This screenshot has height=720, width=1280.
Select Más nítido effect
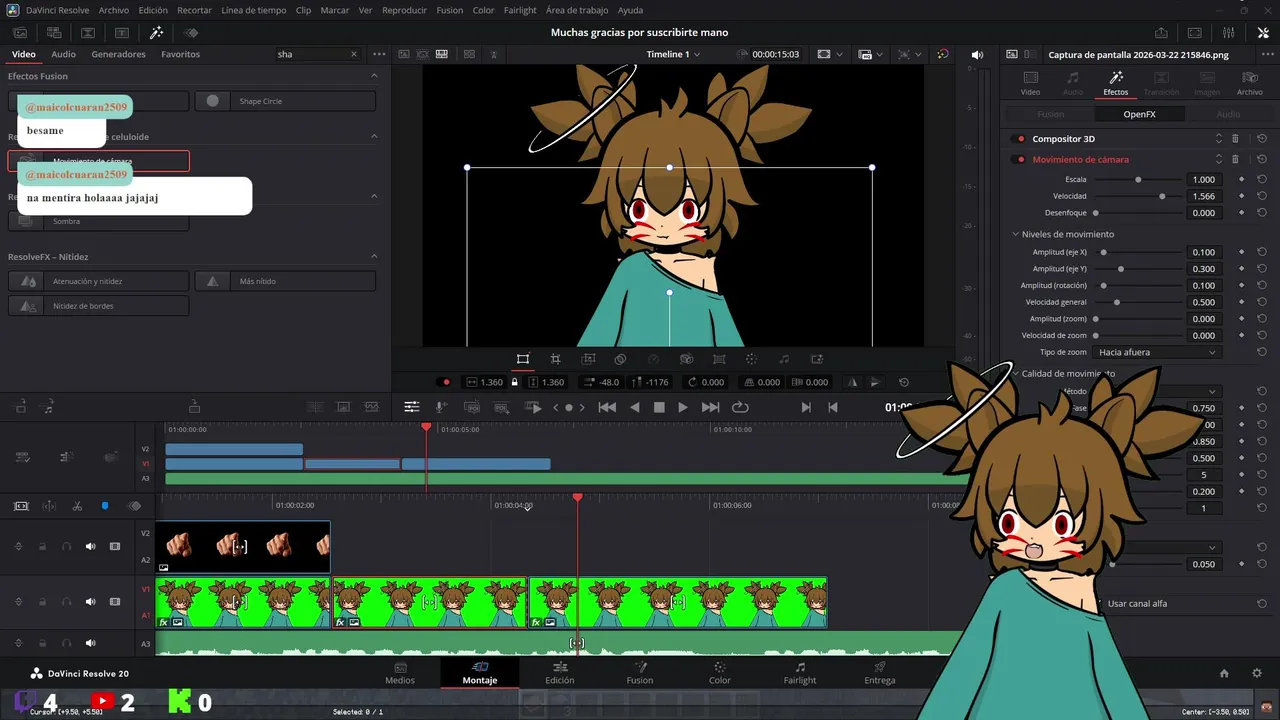[x=285, y=282]
